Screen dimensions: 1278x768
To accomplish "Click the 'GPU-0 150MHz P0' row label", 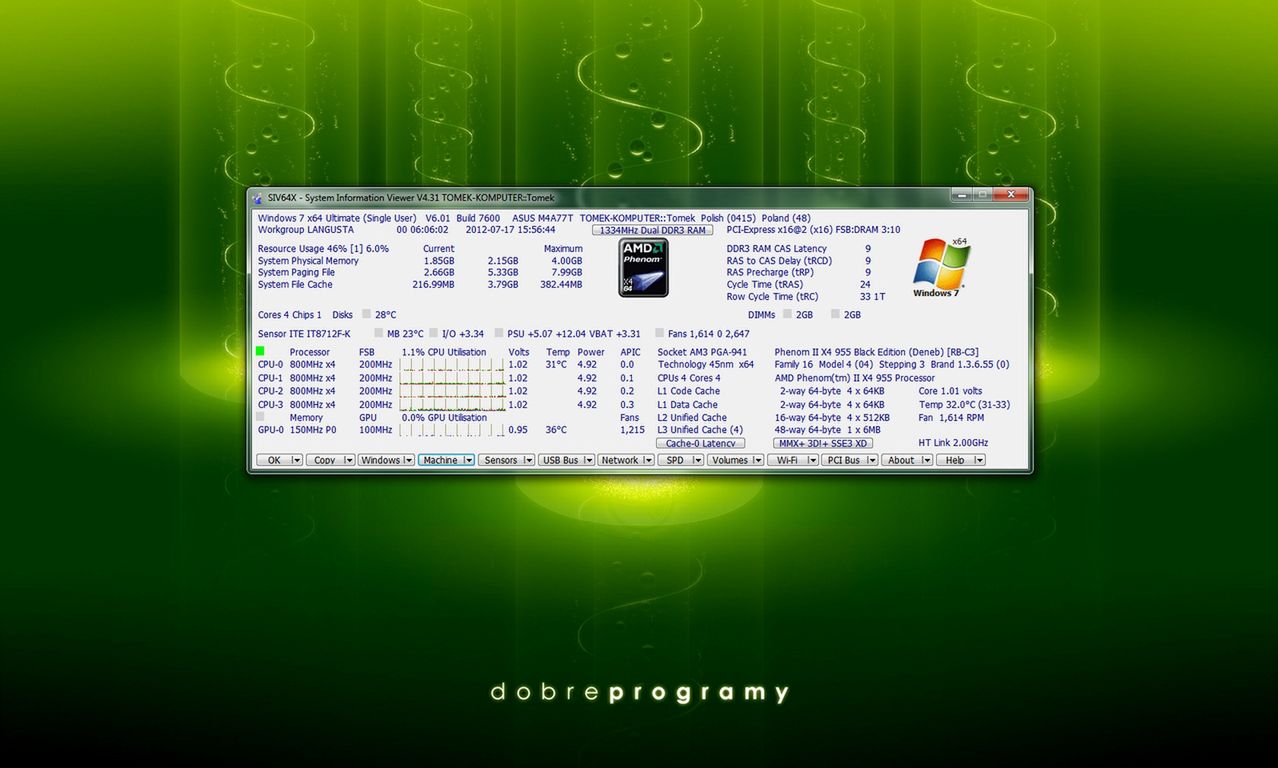I will 297,430.
